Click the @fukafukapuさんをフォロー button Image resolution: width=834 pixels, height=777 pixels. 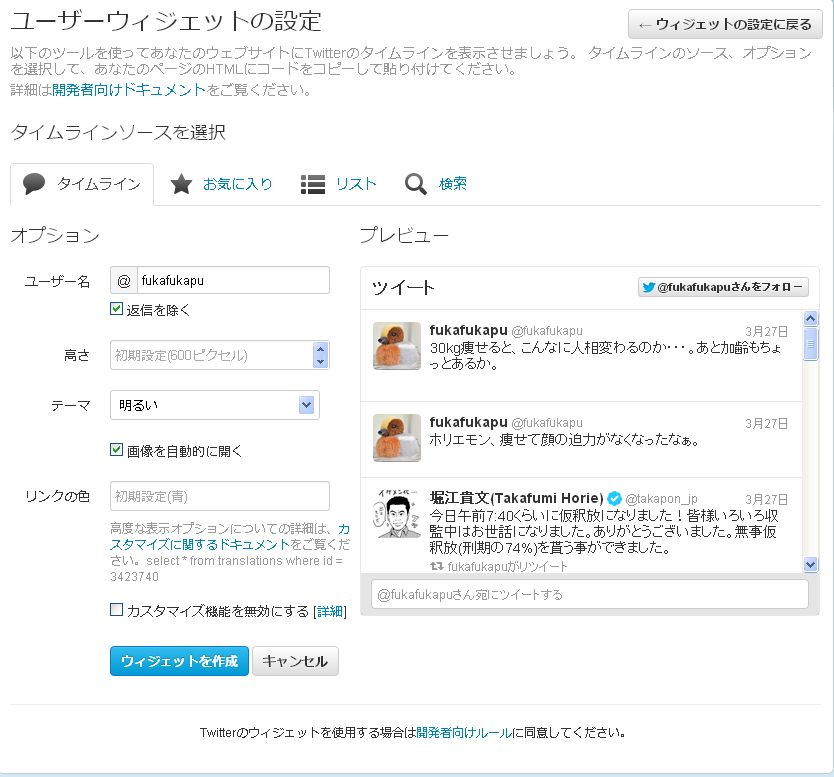coord(723,287)
